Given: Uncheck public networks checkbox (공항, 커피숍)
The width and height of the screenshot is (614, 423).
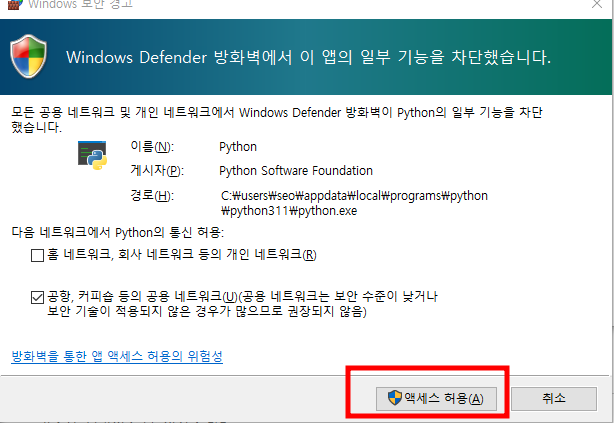Looking at the screenshot, I should tap(37, 297).
